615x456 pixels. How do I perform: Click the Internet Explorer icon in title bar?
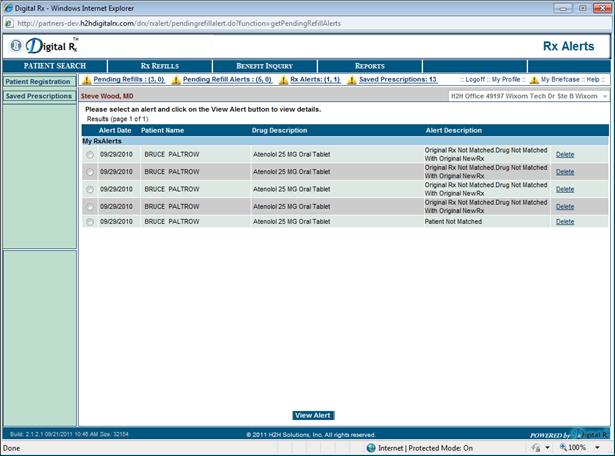click(x=8, y=8)
